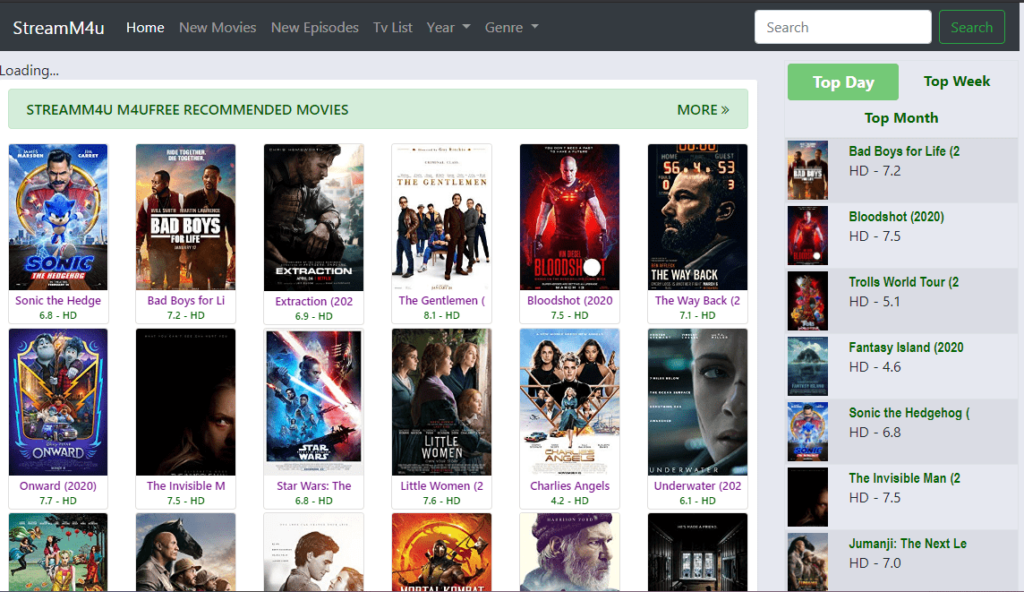
Task: Click the '7.7 - HD' rating under Onward
Action: click(x=58, y=501)
